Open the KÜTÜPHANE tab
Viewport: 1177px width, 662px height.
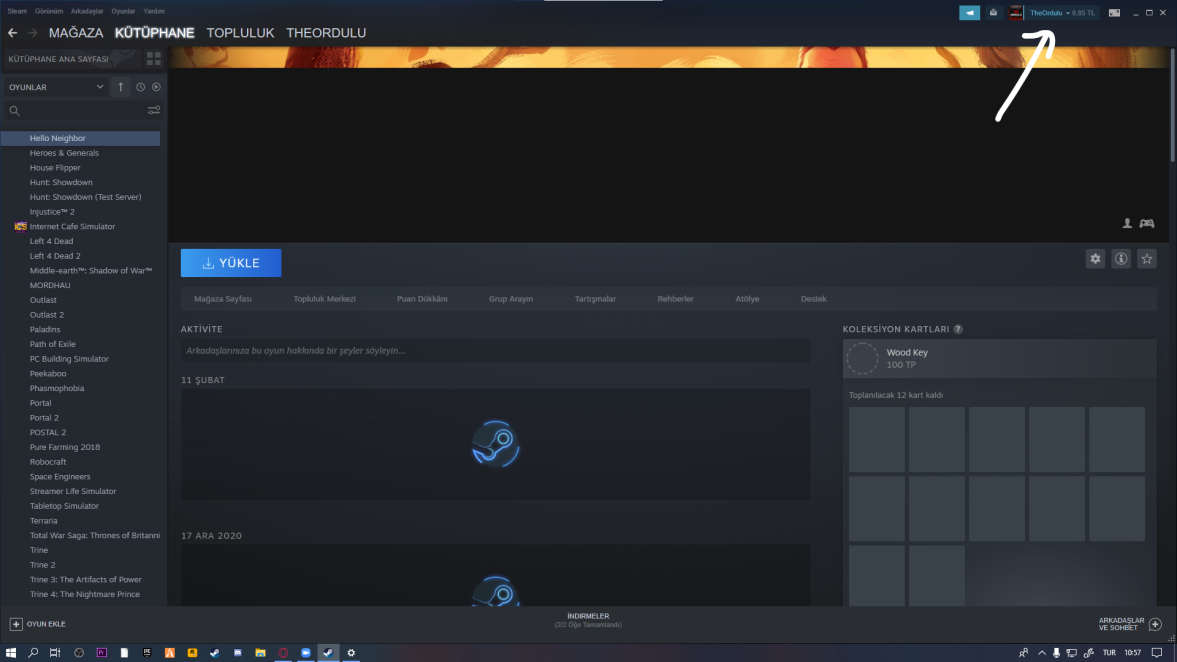pos(155,33)
